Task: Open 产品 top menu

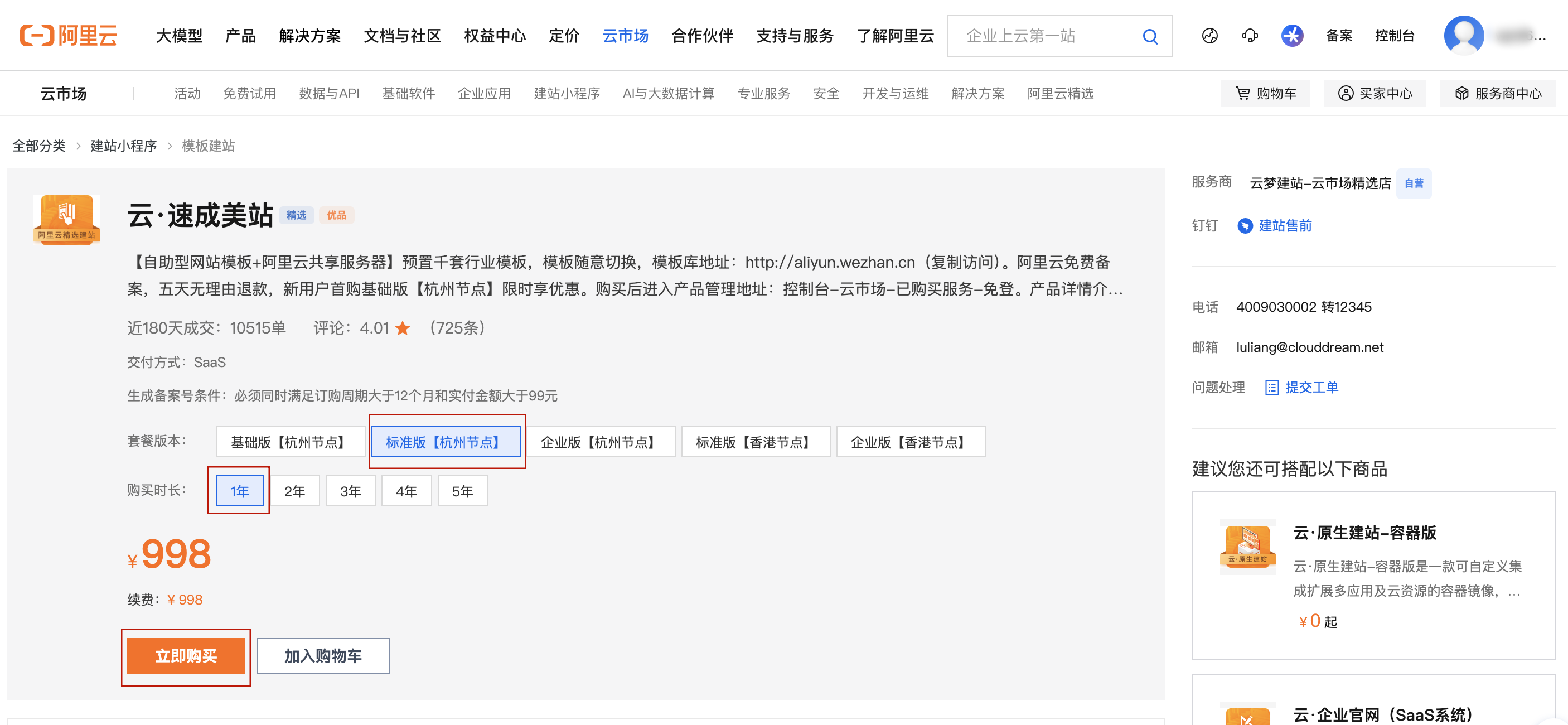Action: pos(240,36)
